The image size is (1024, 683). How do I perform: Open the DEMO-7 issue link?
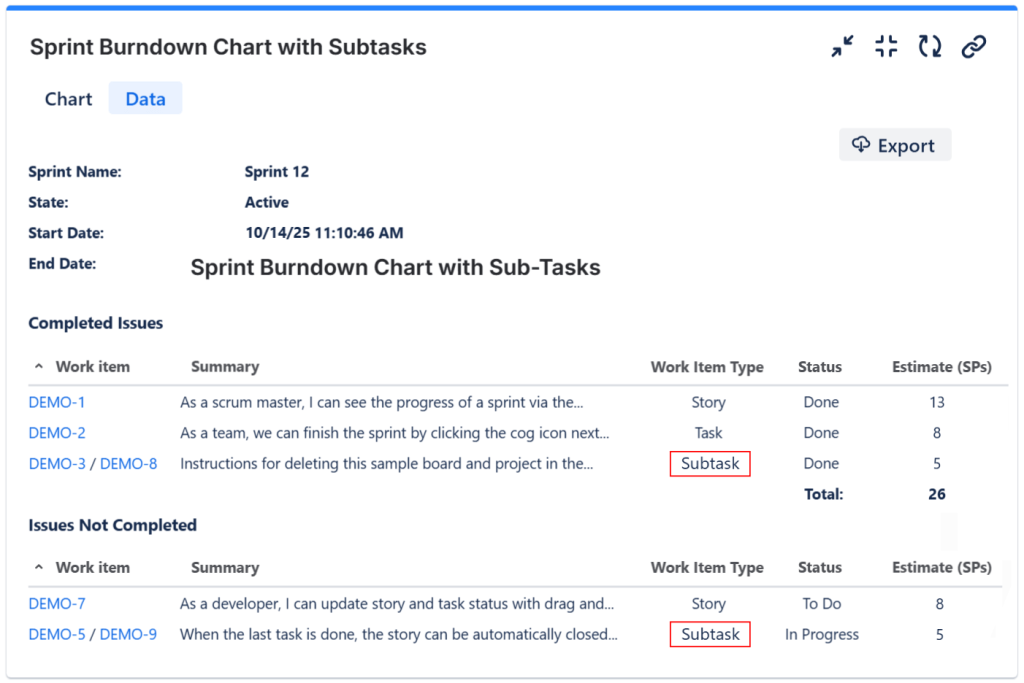[57, 604]
